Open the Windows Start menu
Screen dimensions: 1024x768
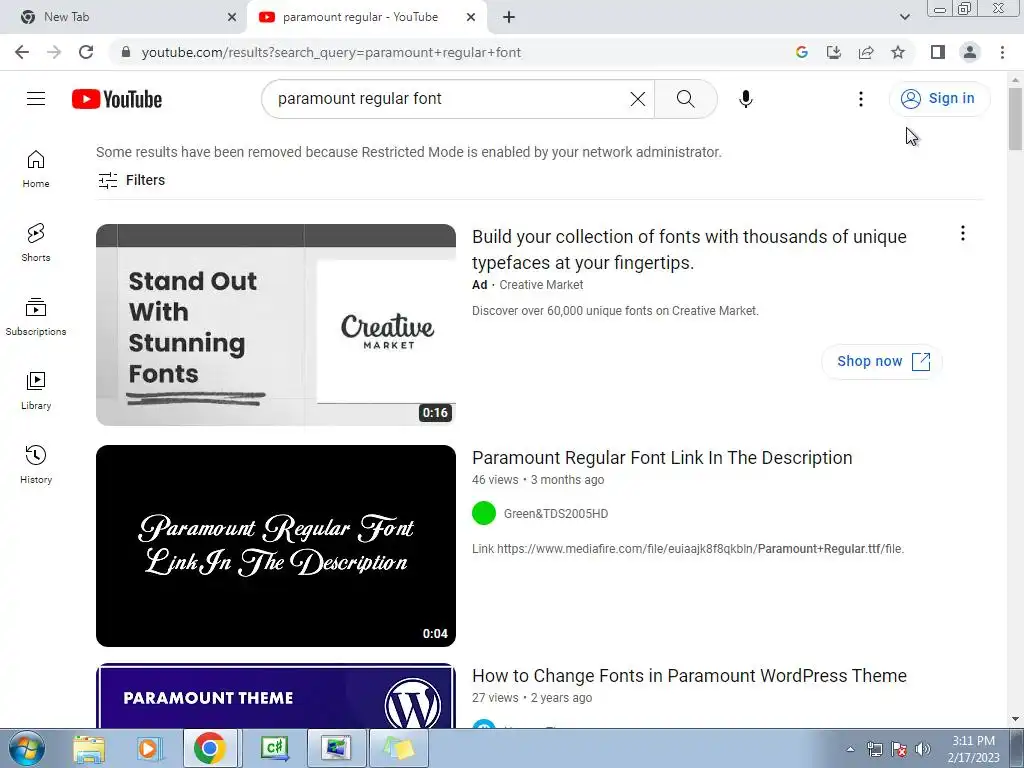point(27,748)
